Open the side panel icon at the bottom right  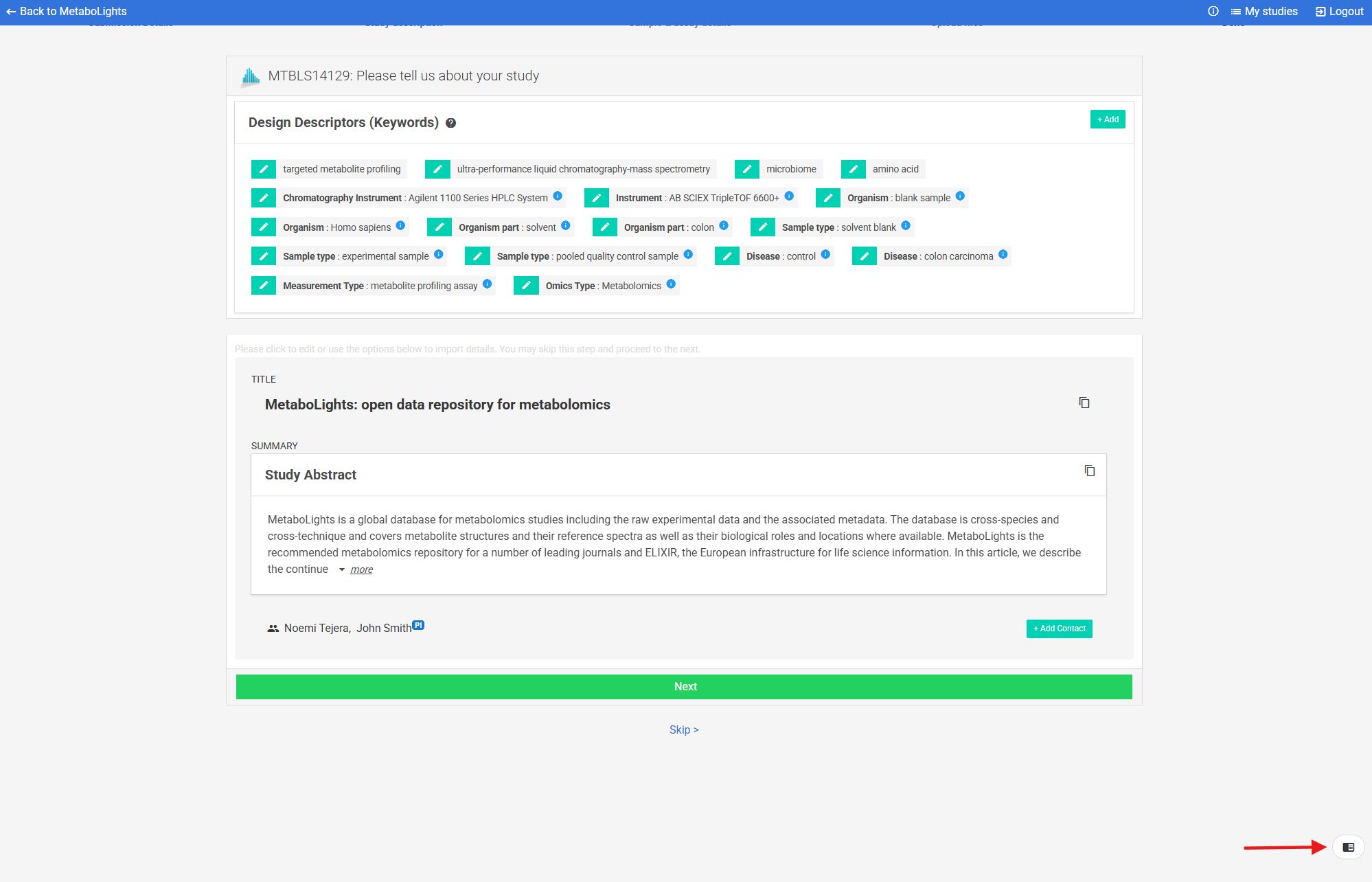1348,847
